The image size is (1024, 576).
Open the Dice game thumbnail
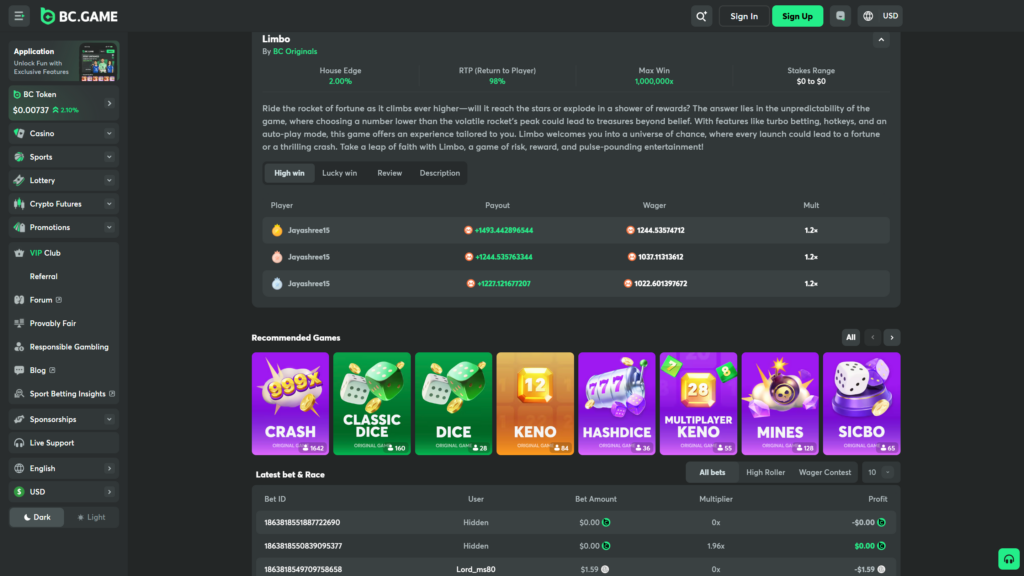(453, 404)
